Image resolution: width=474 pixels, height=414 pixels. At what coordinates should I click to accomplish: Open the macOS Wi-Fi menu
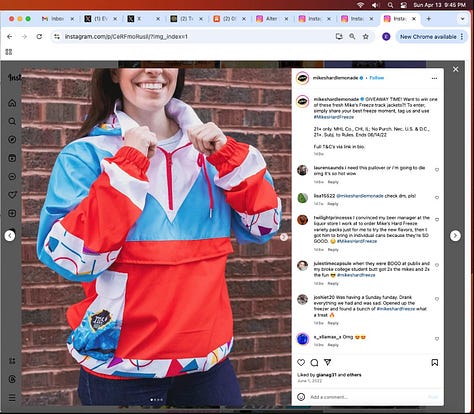click(x=360, y=5)
